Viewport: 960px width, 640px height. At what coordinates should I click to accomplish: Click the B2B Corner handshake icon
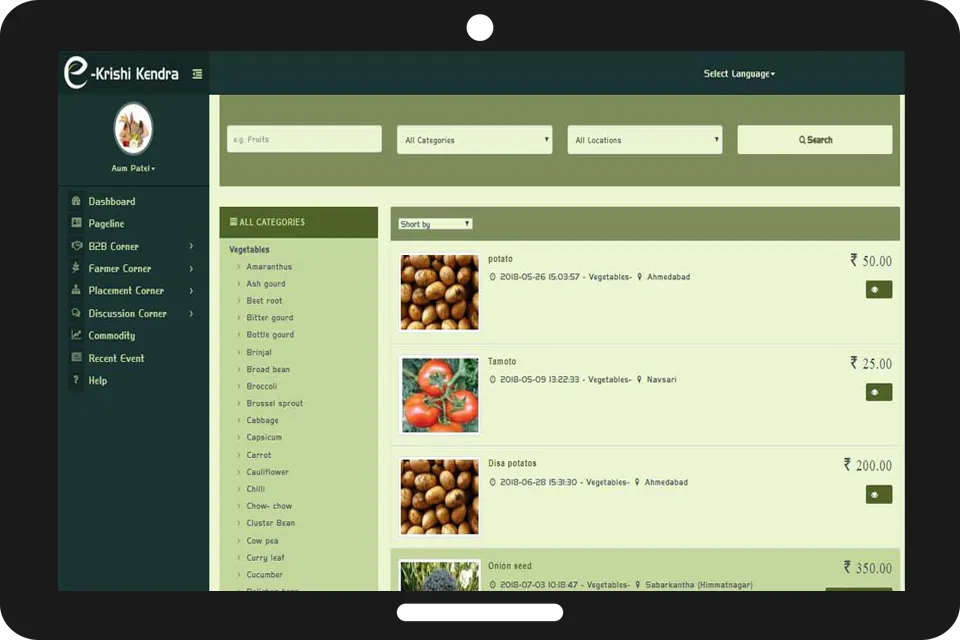tap(76, 246)
